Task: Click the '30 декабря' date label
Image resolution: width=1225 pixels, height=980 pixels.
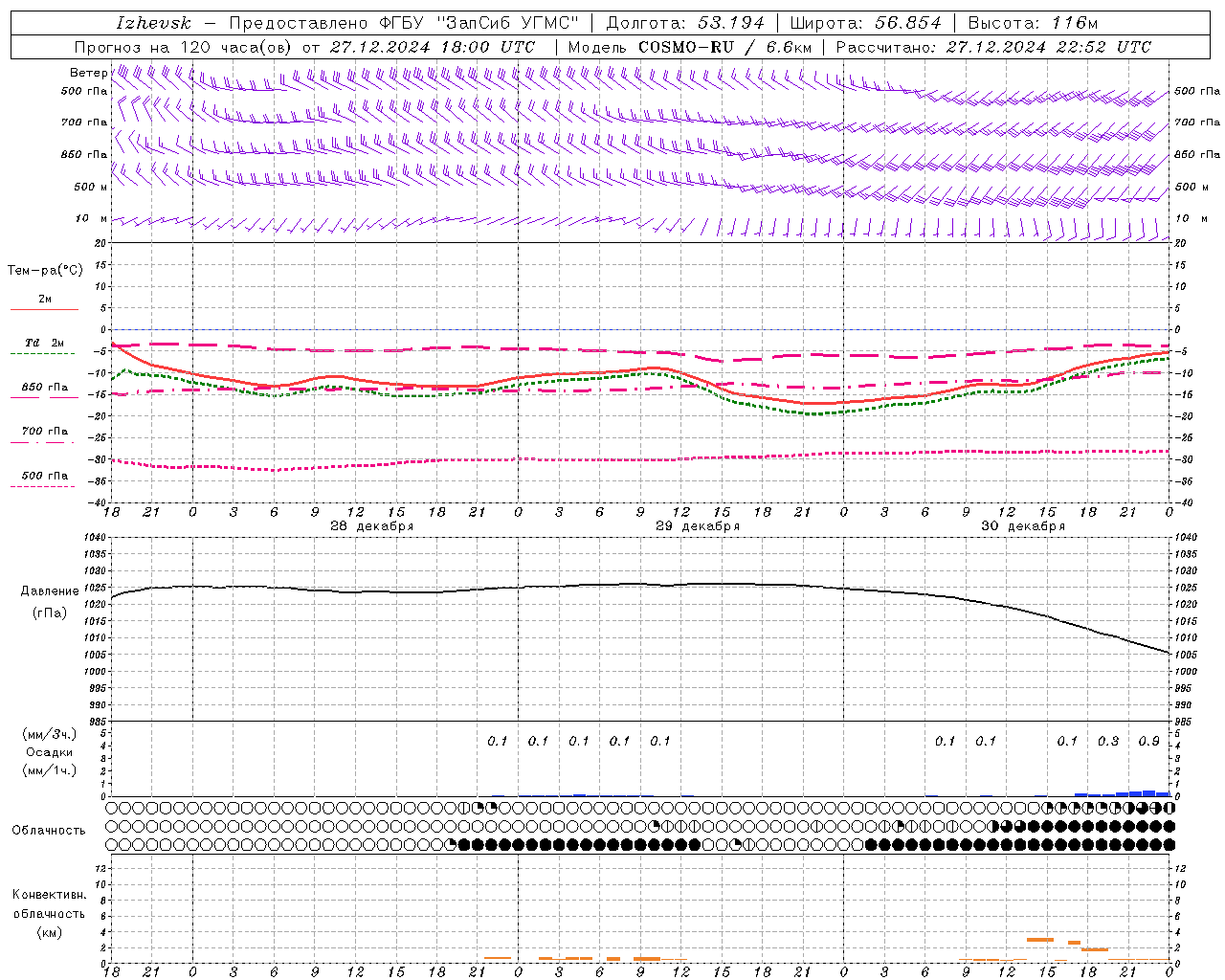Action: point(1023,526)
